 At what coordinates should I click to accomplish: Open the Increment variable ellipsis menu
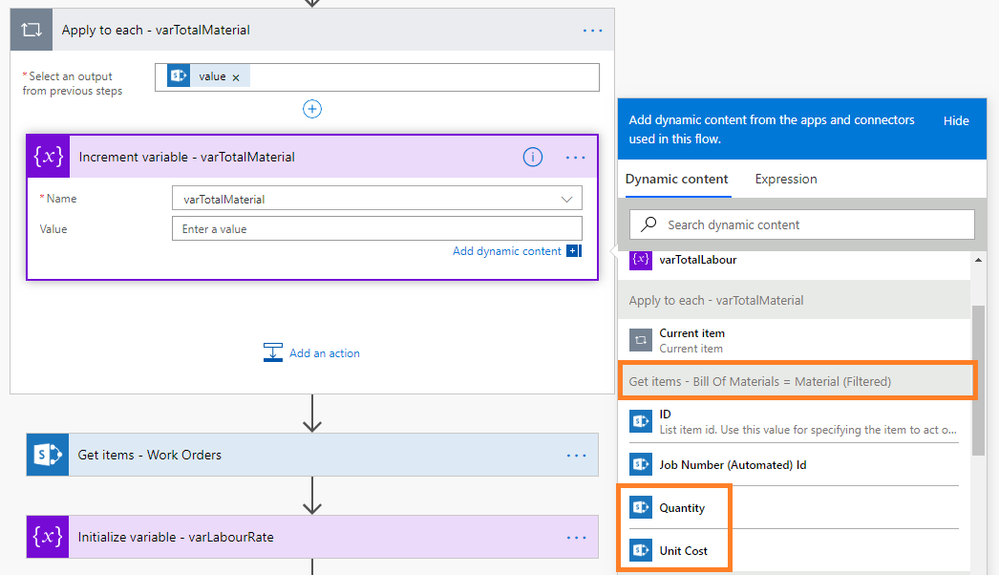(575, 157)
